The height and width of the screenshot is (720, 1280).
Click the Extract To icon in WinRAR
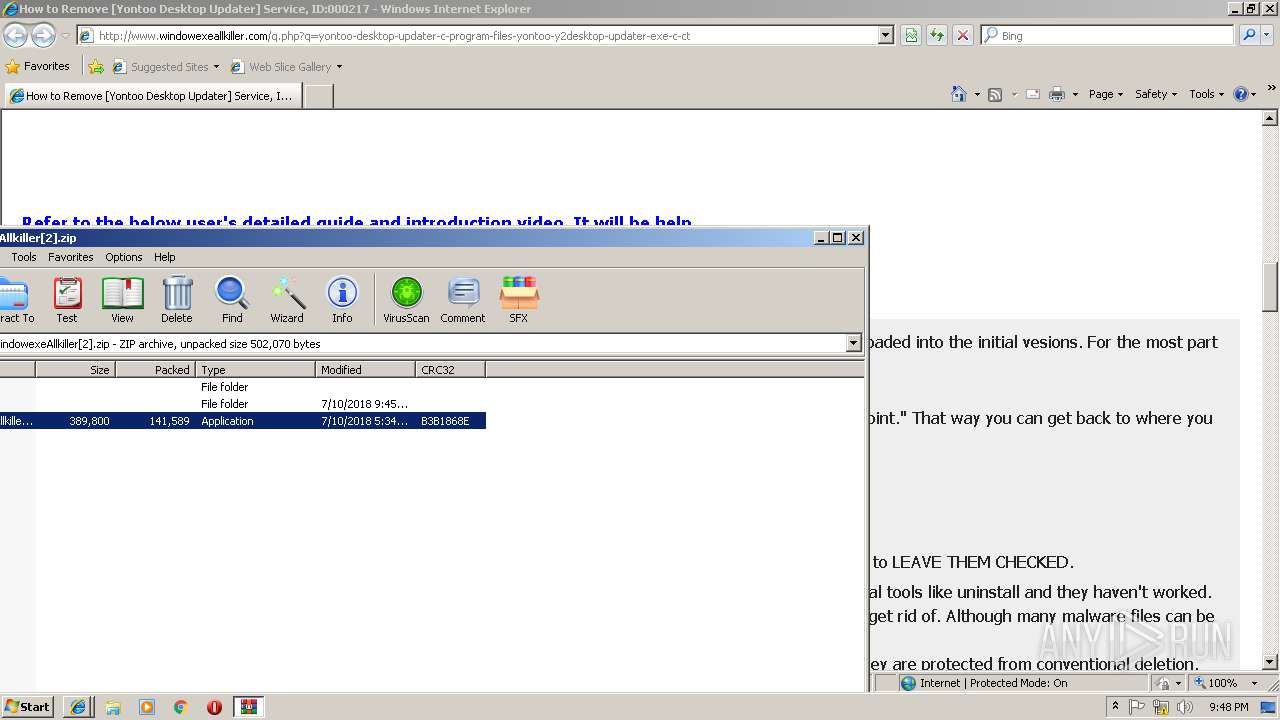click(15, 300)
